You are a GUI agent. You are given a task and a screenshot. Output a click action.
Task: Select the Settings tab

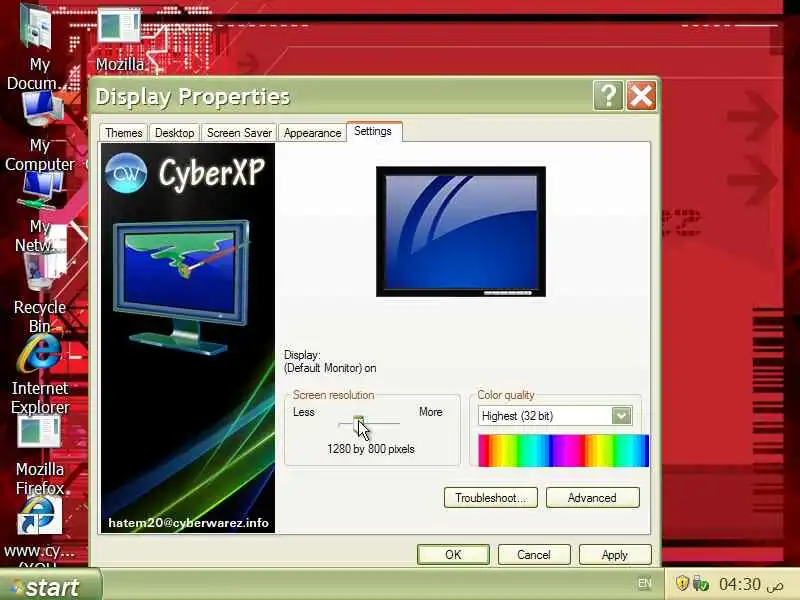[x=373, y=131]
